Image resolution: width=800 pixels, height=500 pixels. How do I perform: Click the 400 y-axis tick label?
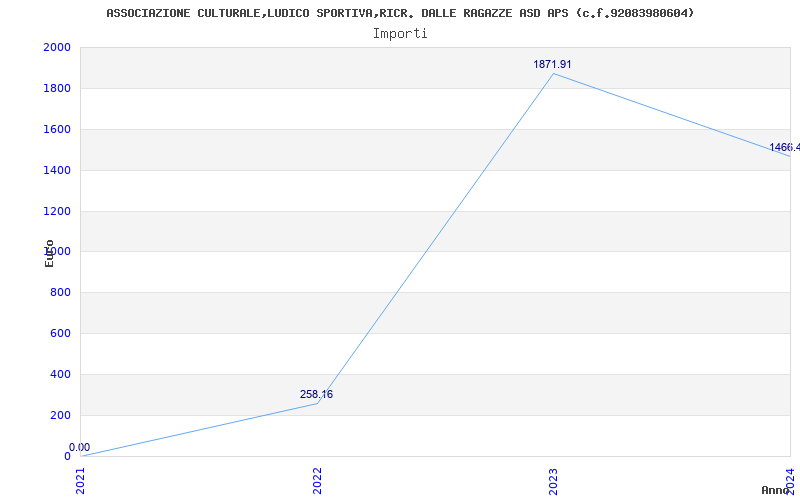coord(60,374)
